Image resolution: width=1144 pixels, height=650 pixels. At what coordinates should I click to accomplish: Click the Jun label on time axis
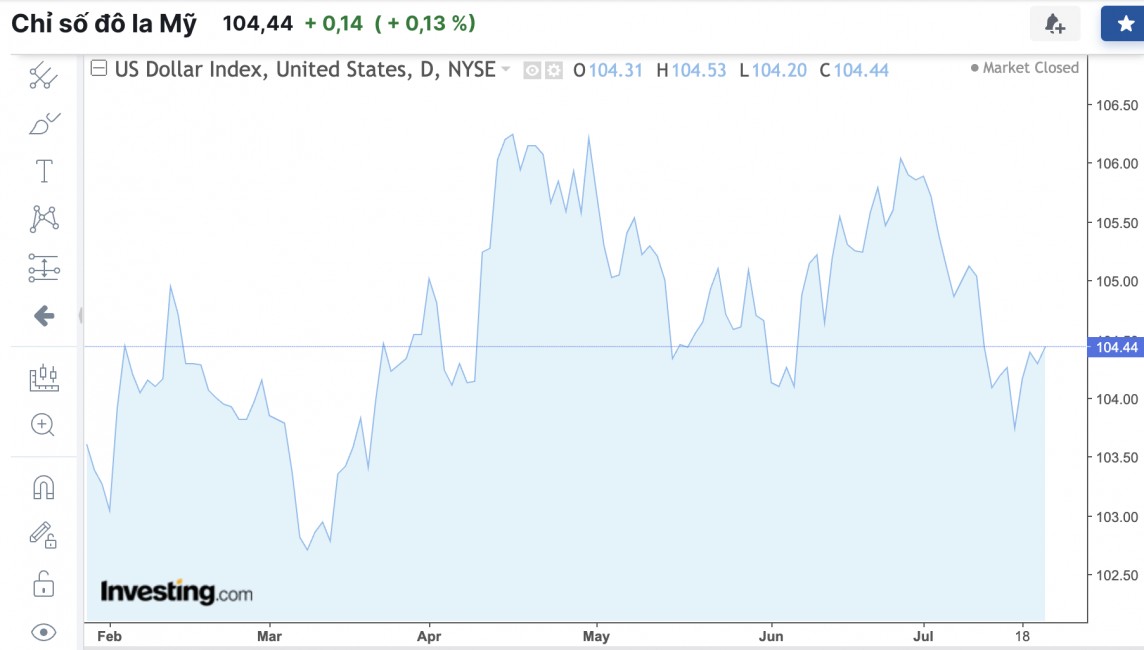[x=771, y=636]
